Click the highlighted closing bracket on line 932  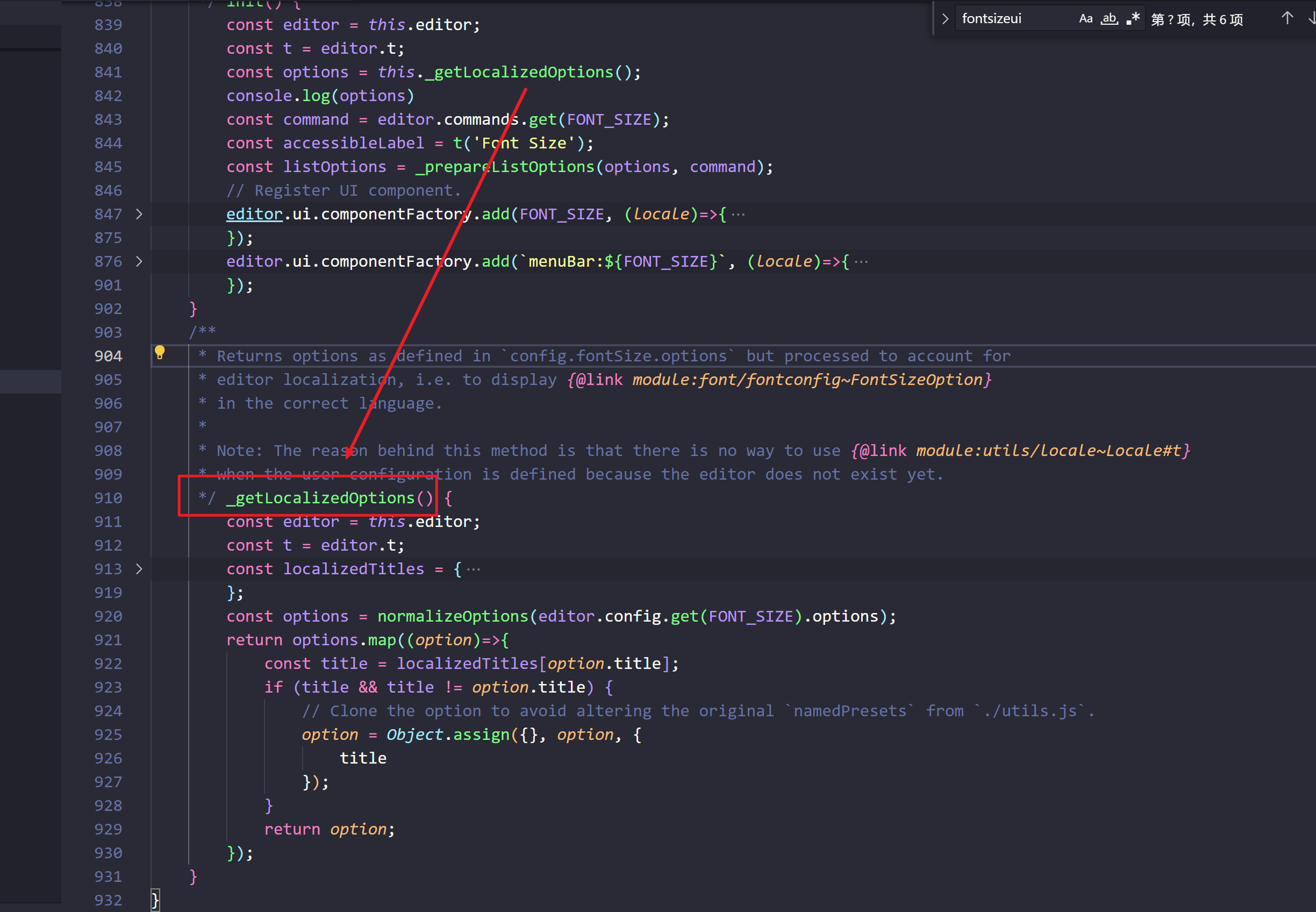coord(155,900)
